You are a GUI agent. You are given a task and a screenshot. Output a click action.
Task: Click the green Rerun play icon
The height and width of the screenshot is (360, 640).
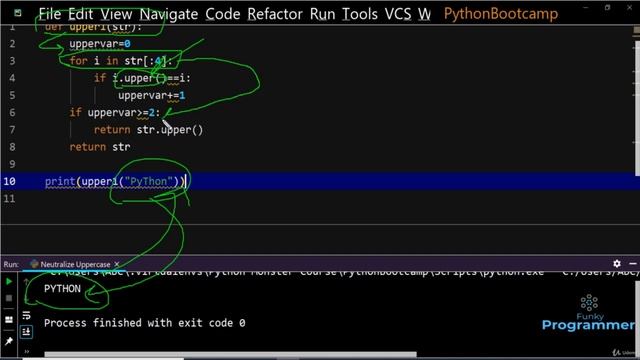tap(9, 281)
